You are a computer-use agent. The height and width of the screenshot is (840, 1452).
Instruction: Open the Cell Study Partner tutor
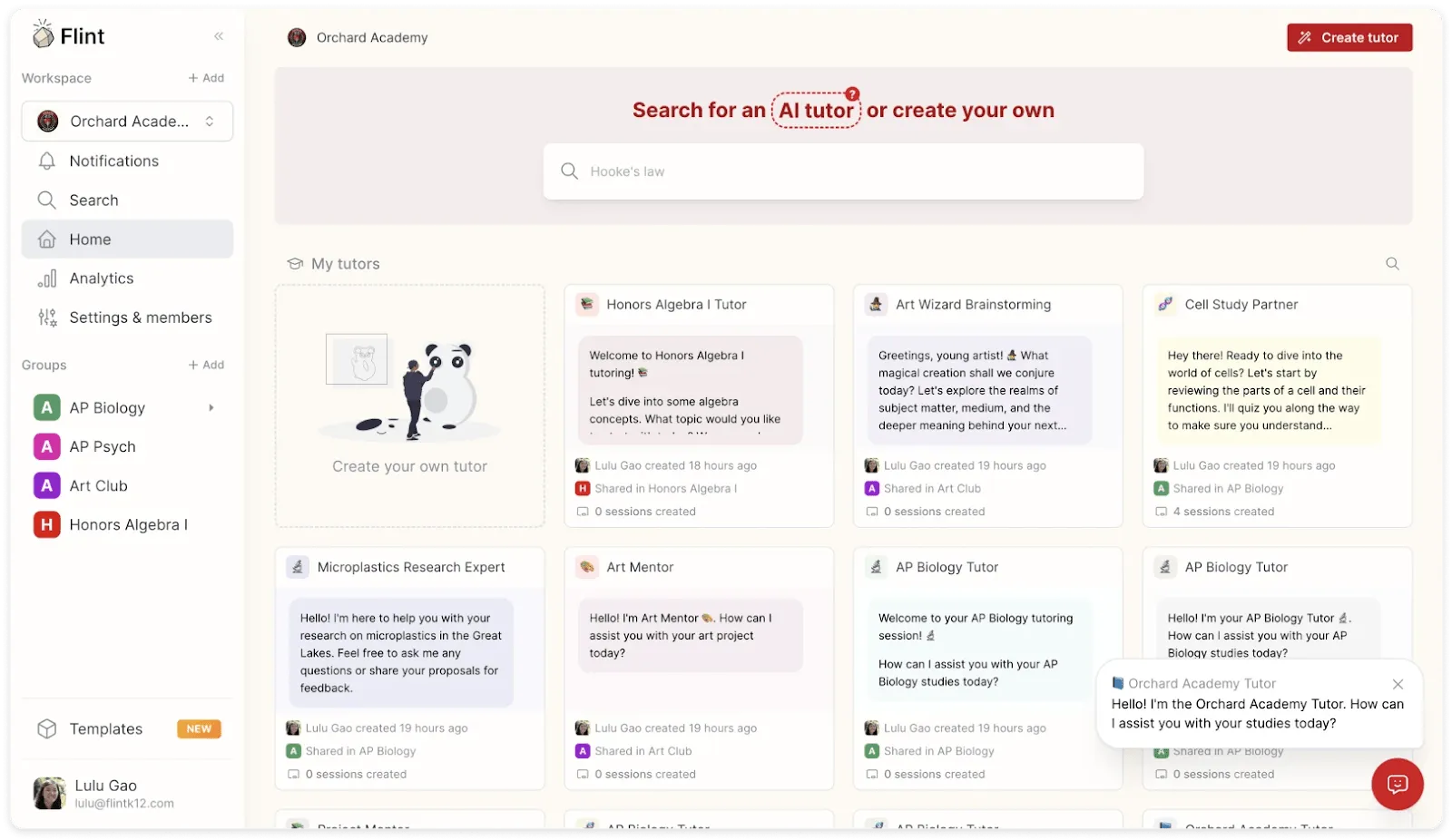[x=1277, y=405]
